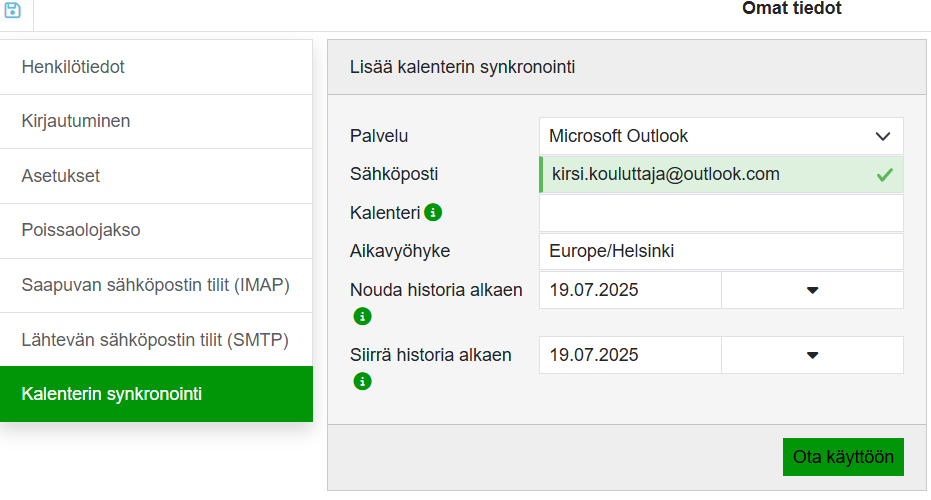Open the Henkilötiedot section
Image resolution: width=931 pixels, height=500 pixels.
(x=156, y=67)
